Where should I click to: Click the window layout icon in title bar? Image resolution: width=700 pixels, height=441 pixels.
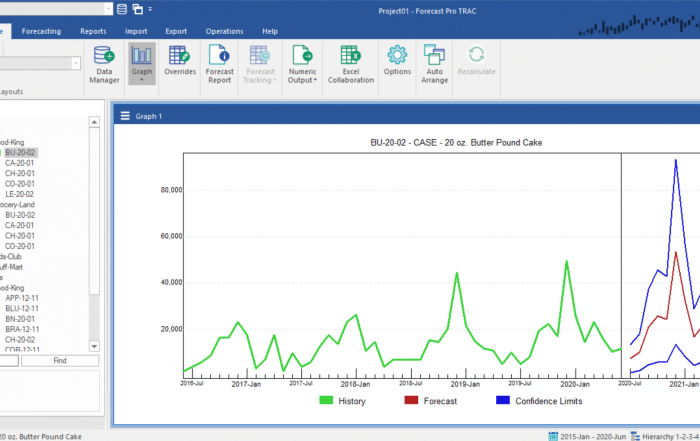coord(138,9)
